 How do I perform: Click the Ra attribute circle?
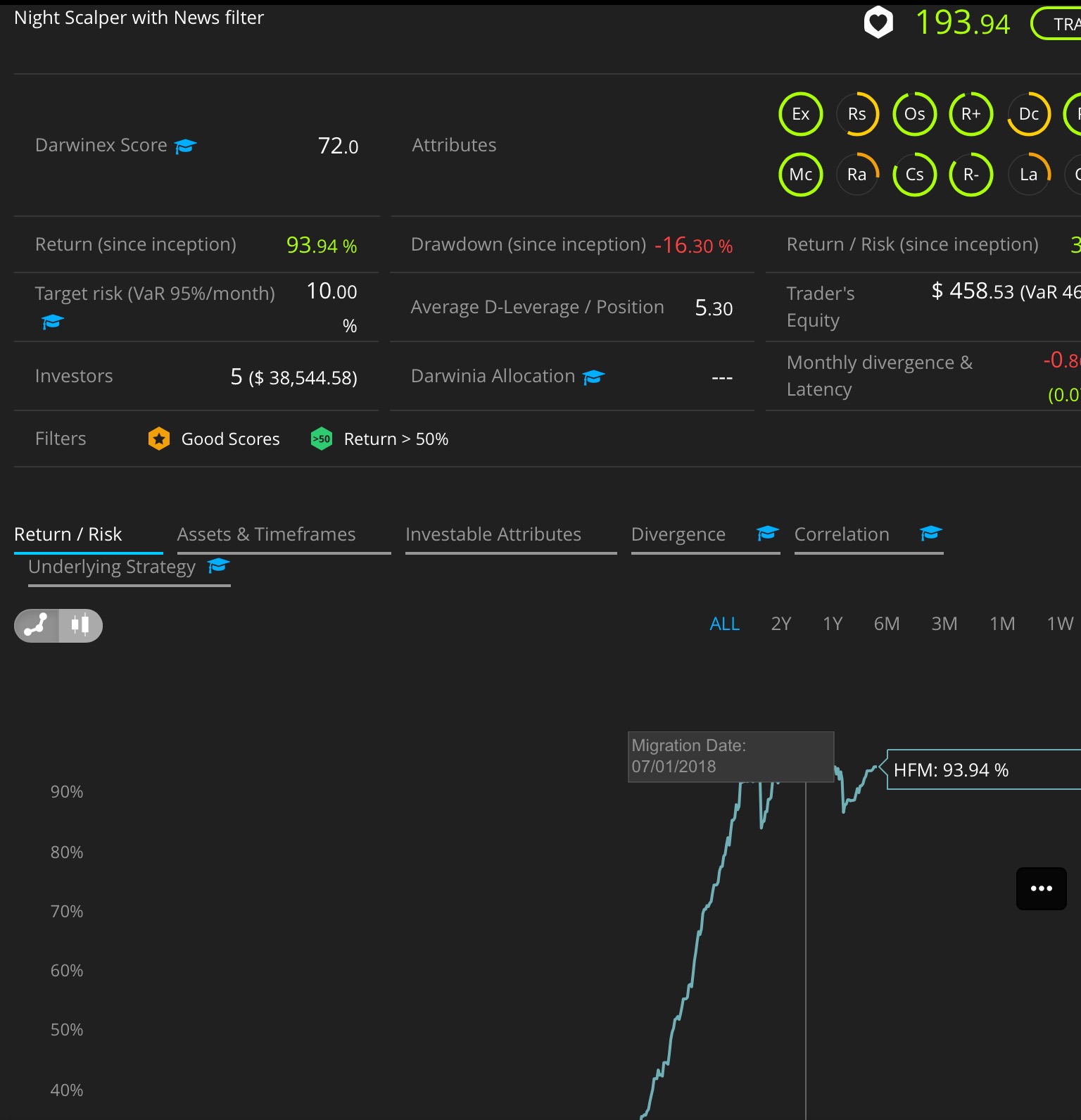point(857,175)
